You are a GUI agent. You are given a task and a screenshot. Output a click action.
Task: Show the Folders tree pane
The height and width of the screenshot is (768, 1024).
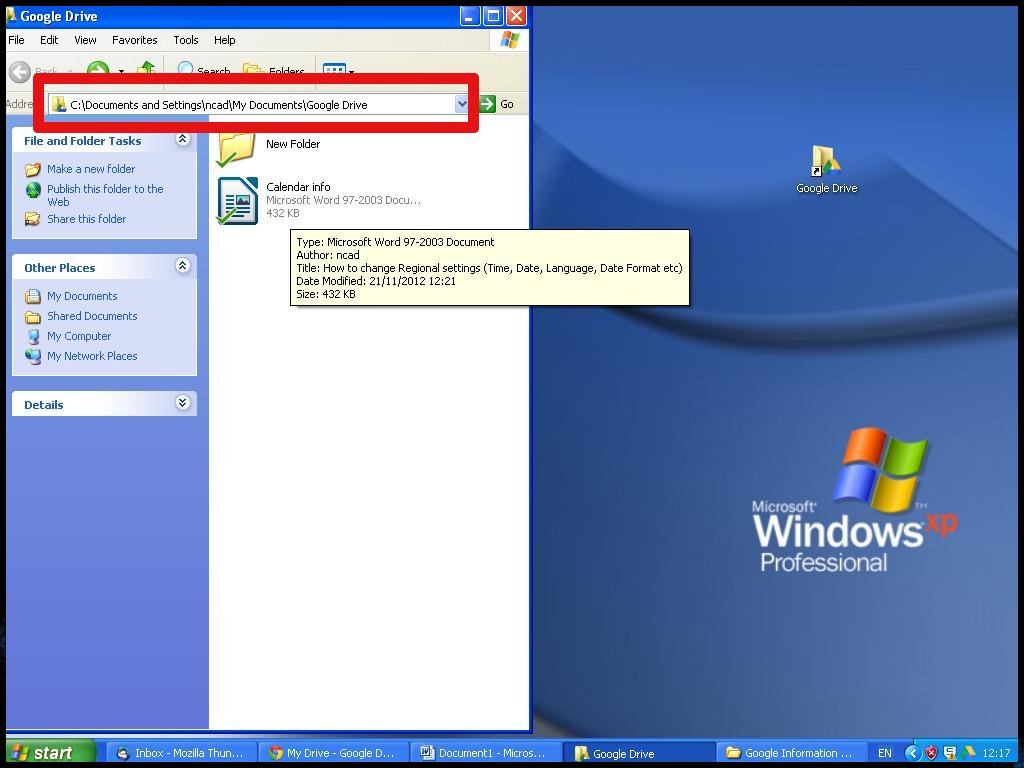(x=274, y=71)
